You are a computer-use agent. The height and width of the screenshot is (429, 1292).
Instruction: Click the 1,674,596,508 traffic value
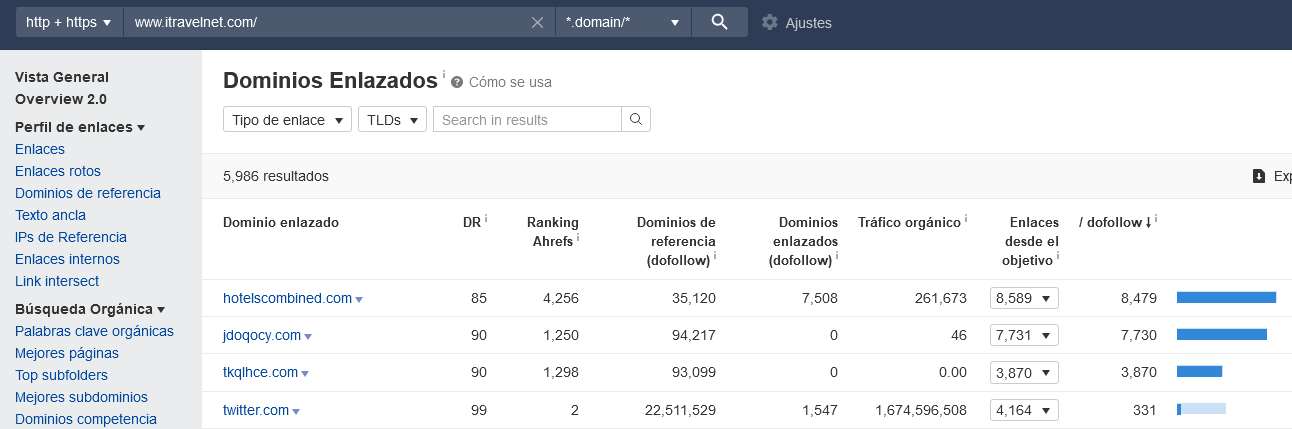click(x=921, y=410)
